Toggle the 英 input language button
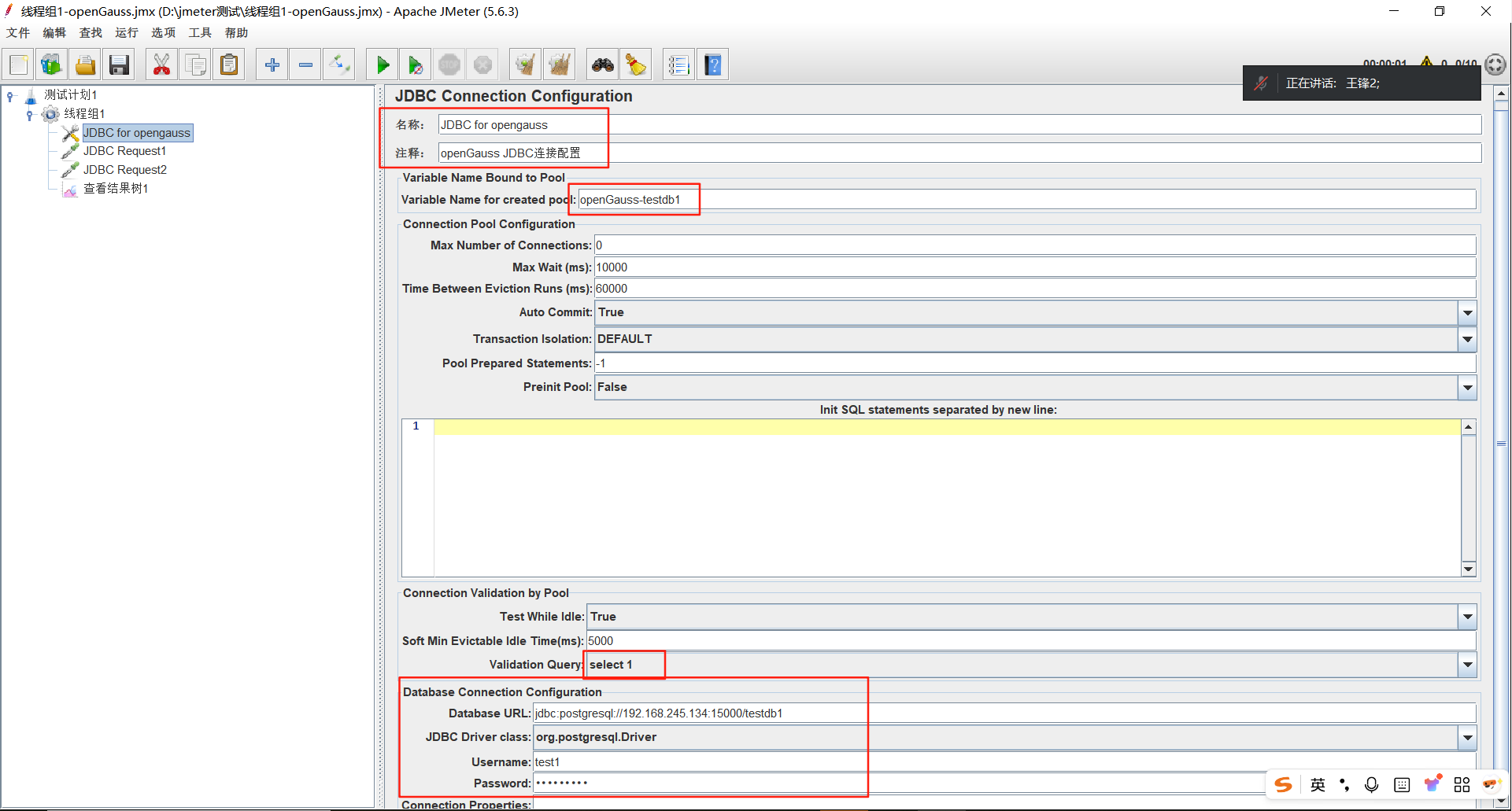Screen dimensions: 1512x811 coord(1318,784)
